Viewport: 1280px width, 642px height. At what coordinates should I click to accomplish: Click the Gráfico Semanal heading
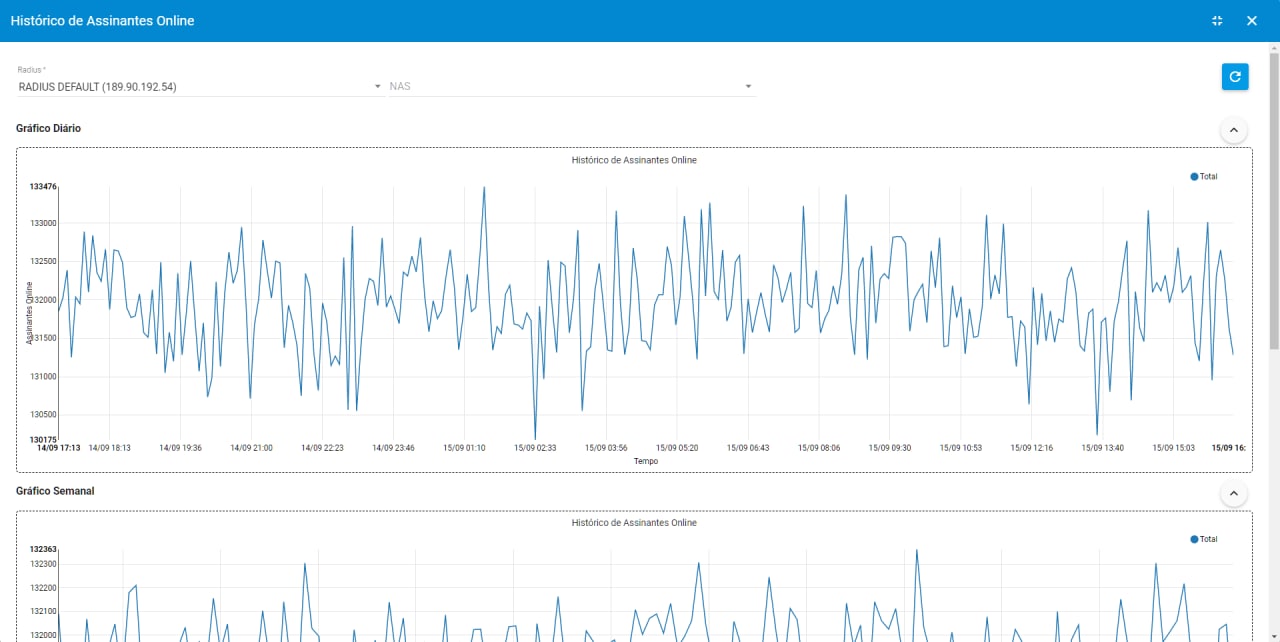pyautogui.click(x=55, y=491)
